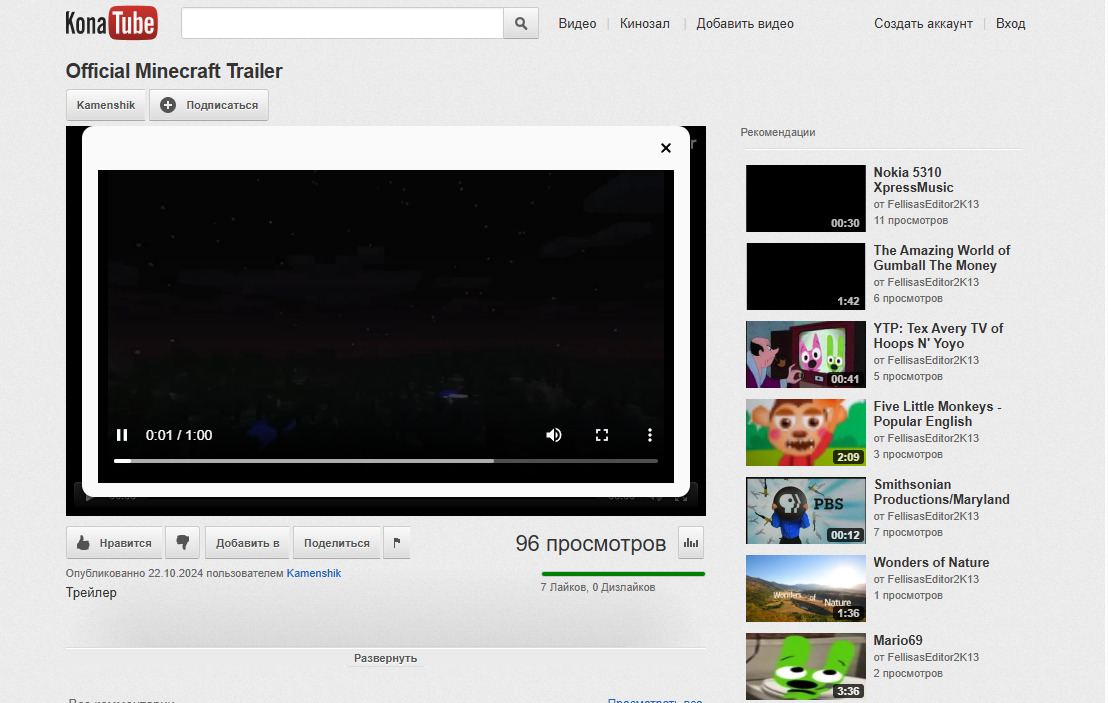Mute the video with the speaker icon
This screenshot has width=1108, height=703.
click(x=553, y=435)
